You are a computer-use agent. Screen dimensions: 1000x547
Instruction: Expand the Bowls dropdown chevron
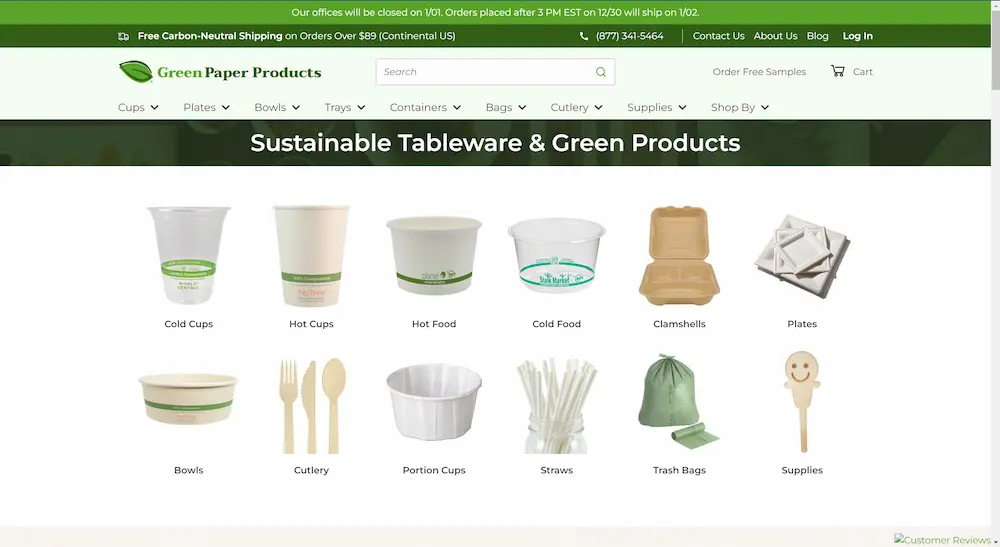click(296, 108)
